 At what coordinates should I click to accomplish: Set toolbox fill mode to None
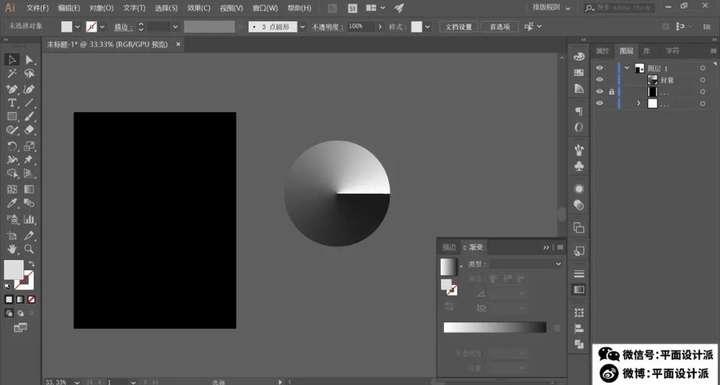[x=31, y=300]
